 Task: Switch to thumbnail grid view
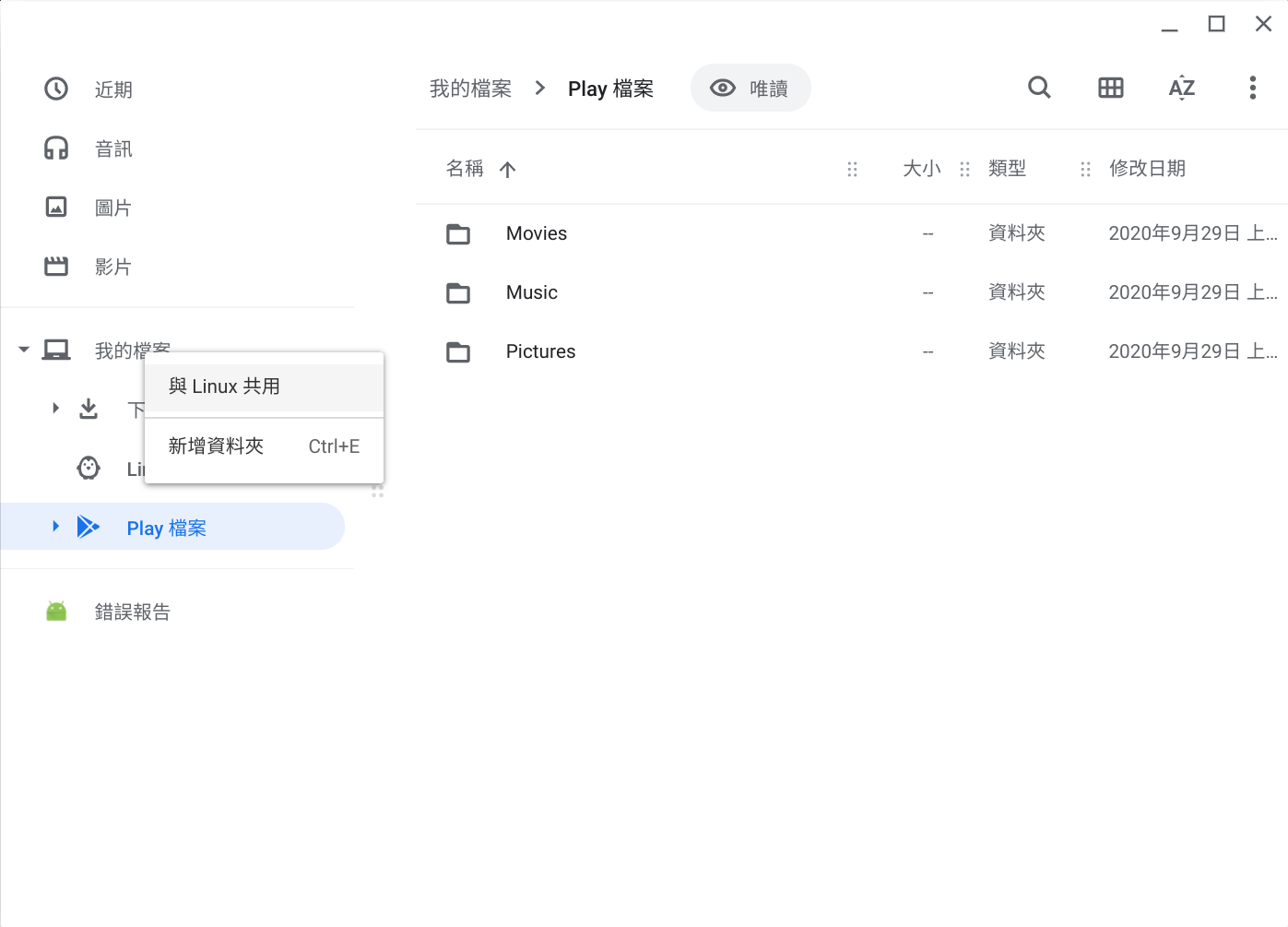(x=1110, y=88)
